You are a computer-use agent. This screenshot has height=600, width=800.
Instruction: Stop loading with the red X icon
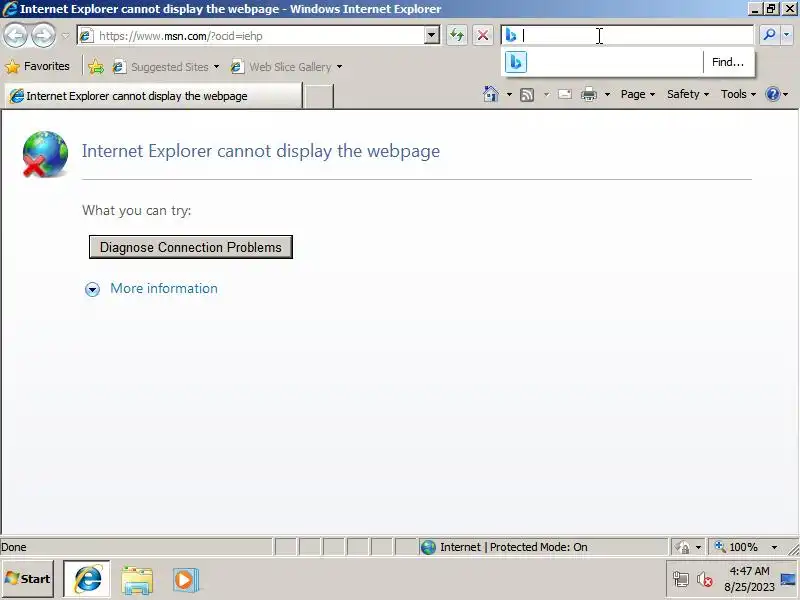pyautogui.click(x=483, y=35)
